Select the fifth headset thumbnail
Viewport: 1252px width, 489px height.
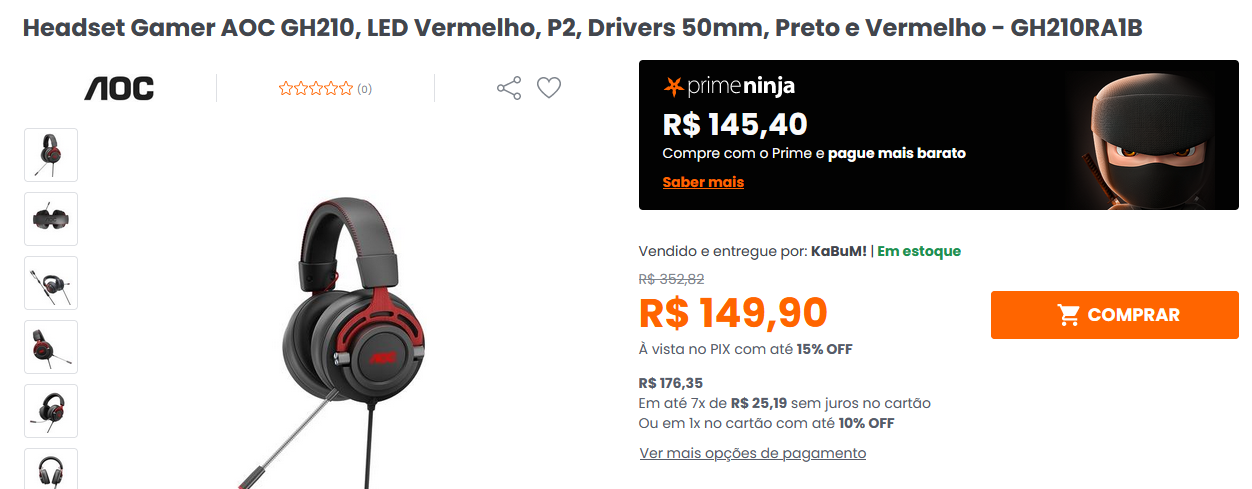[51, 411]
